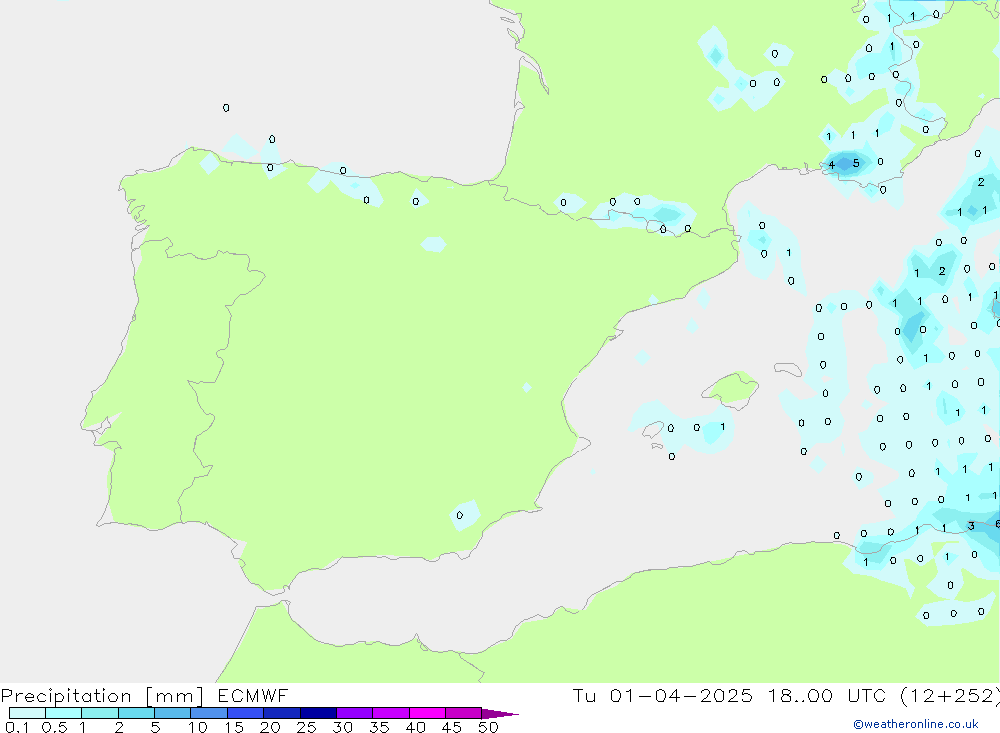Click the legend label 50
This screenshot has height=733, width=1000.
point(488,727)
